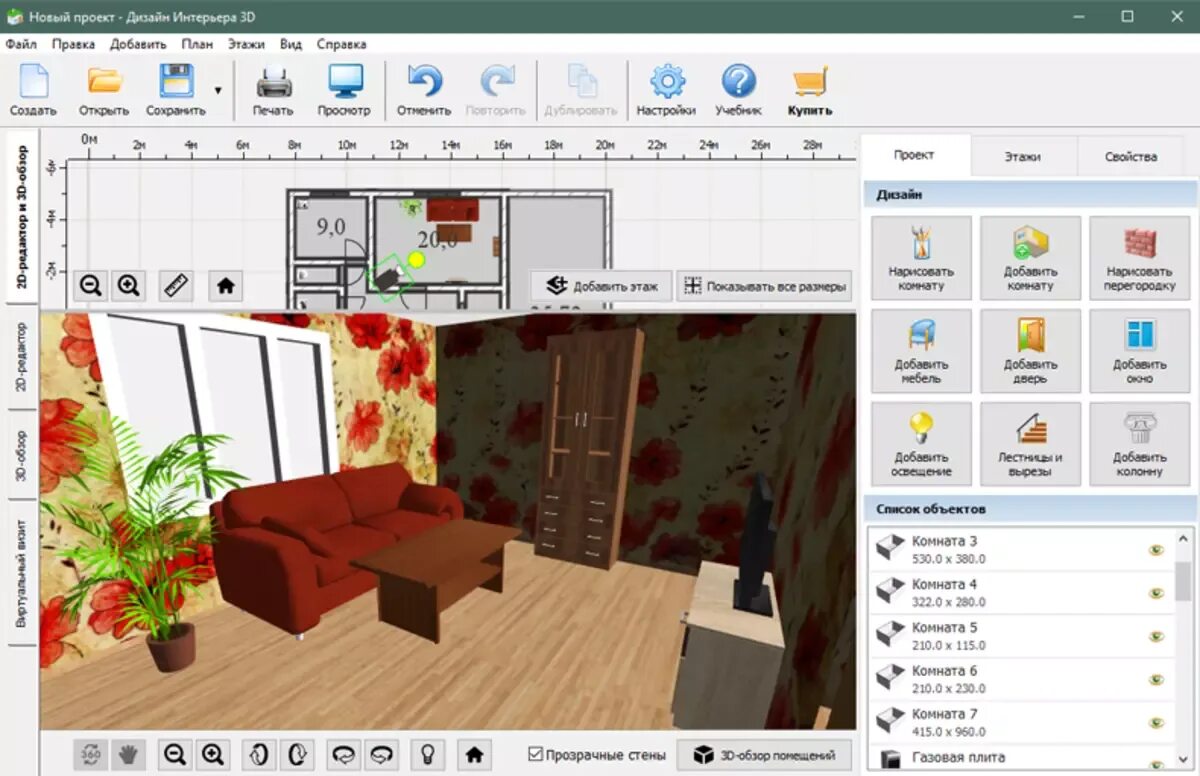Orbit 3D view with second horizontal rotate icon

pos(381,754)
